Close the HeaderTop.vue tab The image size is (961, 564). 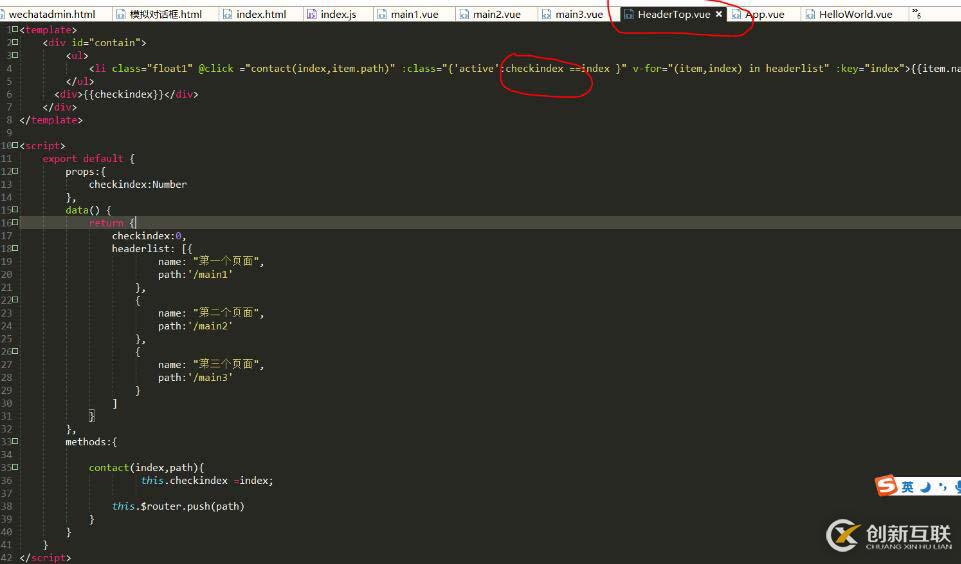coord(718,15)
